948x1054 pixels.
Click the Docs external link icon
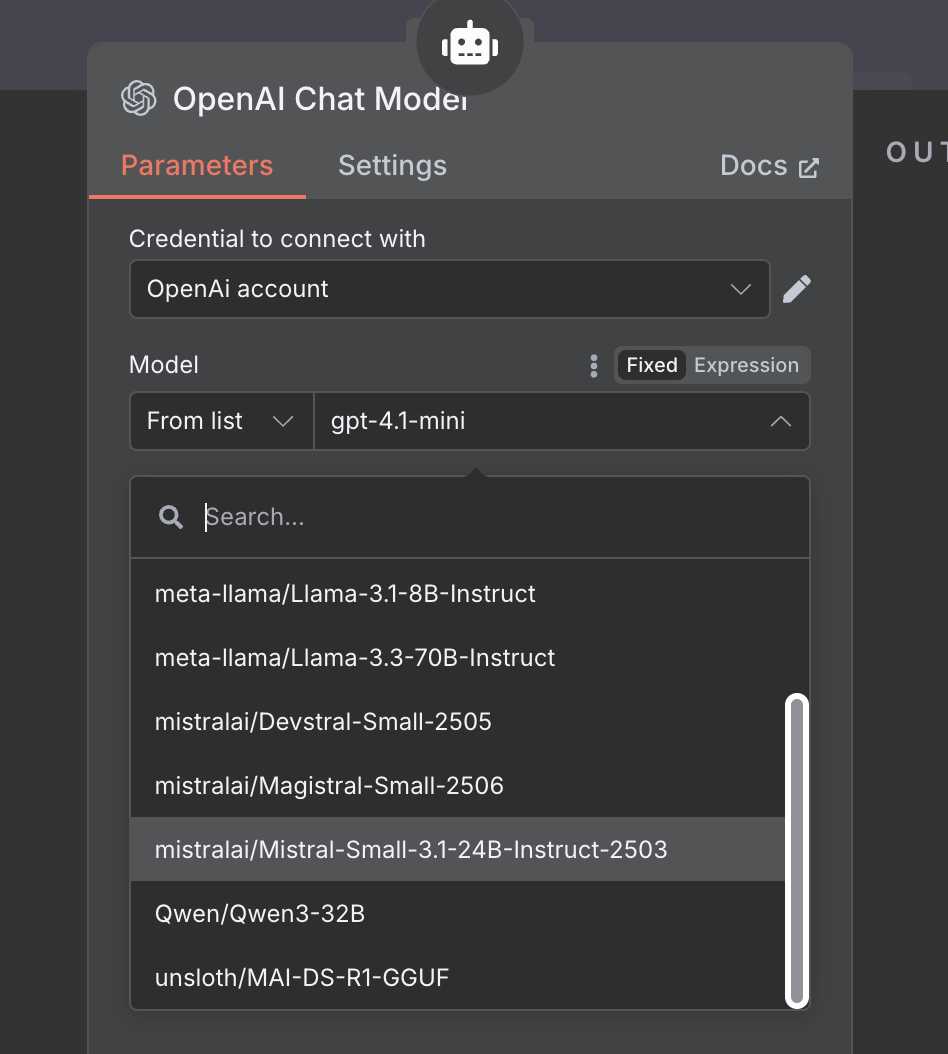(x=809, y=167)
